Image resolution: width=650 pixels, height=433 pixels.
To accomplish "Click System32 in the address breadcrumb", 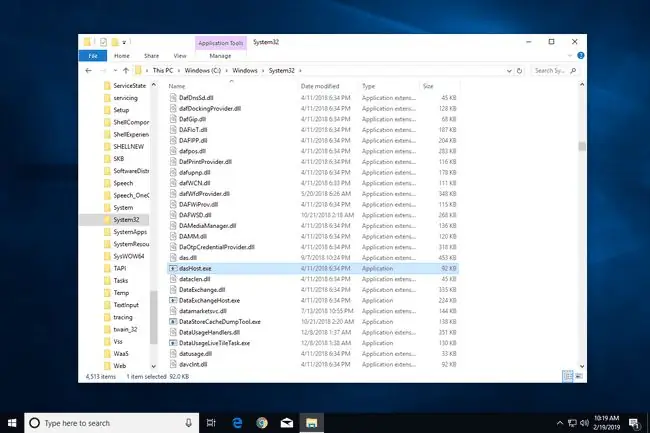I will [x=281, y=71].
